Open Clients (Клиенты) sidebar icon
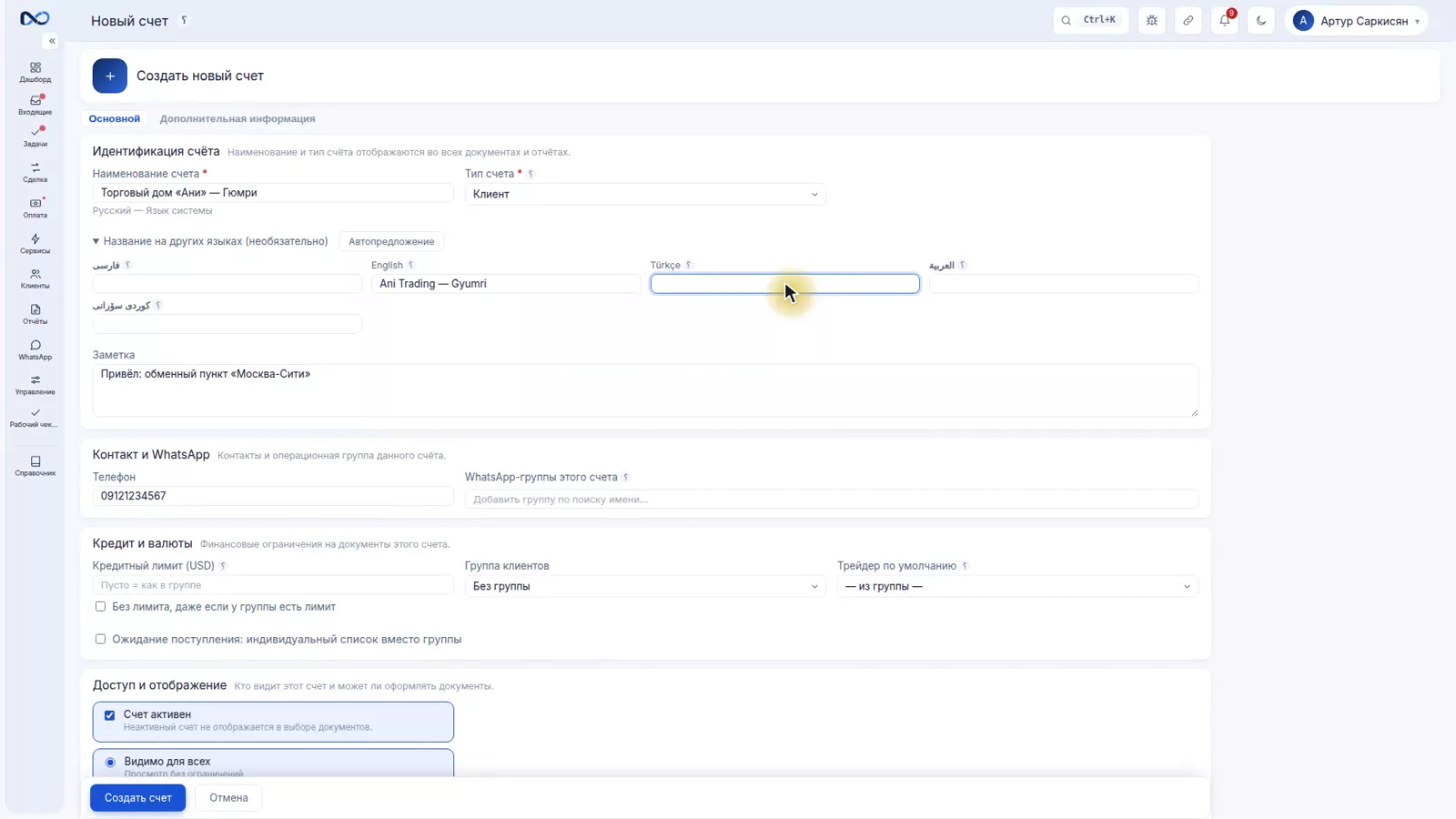1456x819 pixels. coord(35,278)
